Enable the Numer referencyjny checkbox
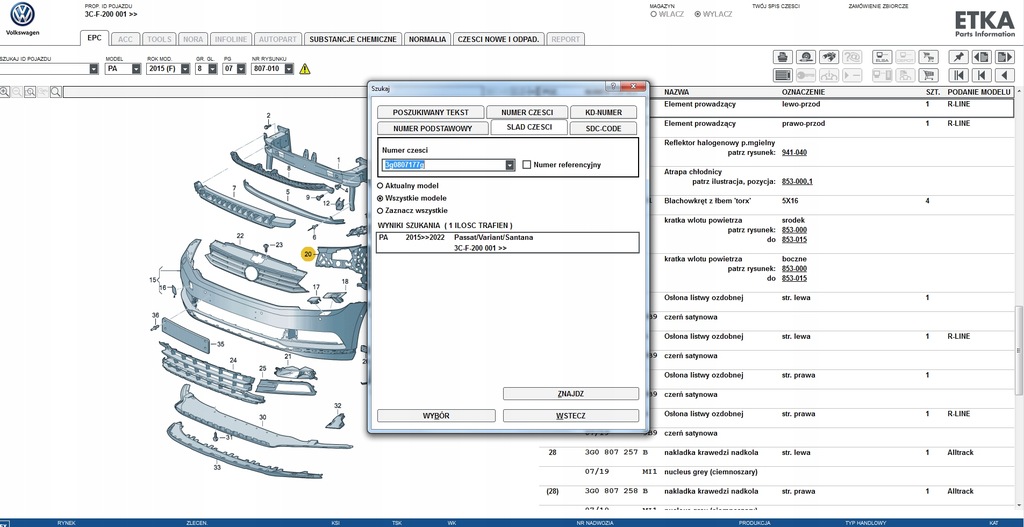The width and height of the screenshot is (1024, 527). pyautogui.click(x=527, y=165)
